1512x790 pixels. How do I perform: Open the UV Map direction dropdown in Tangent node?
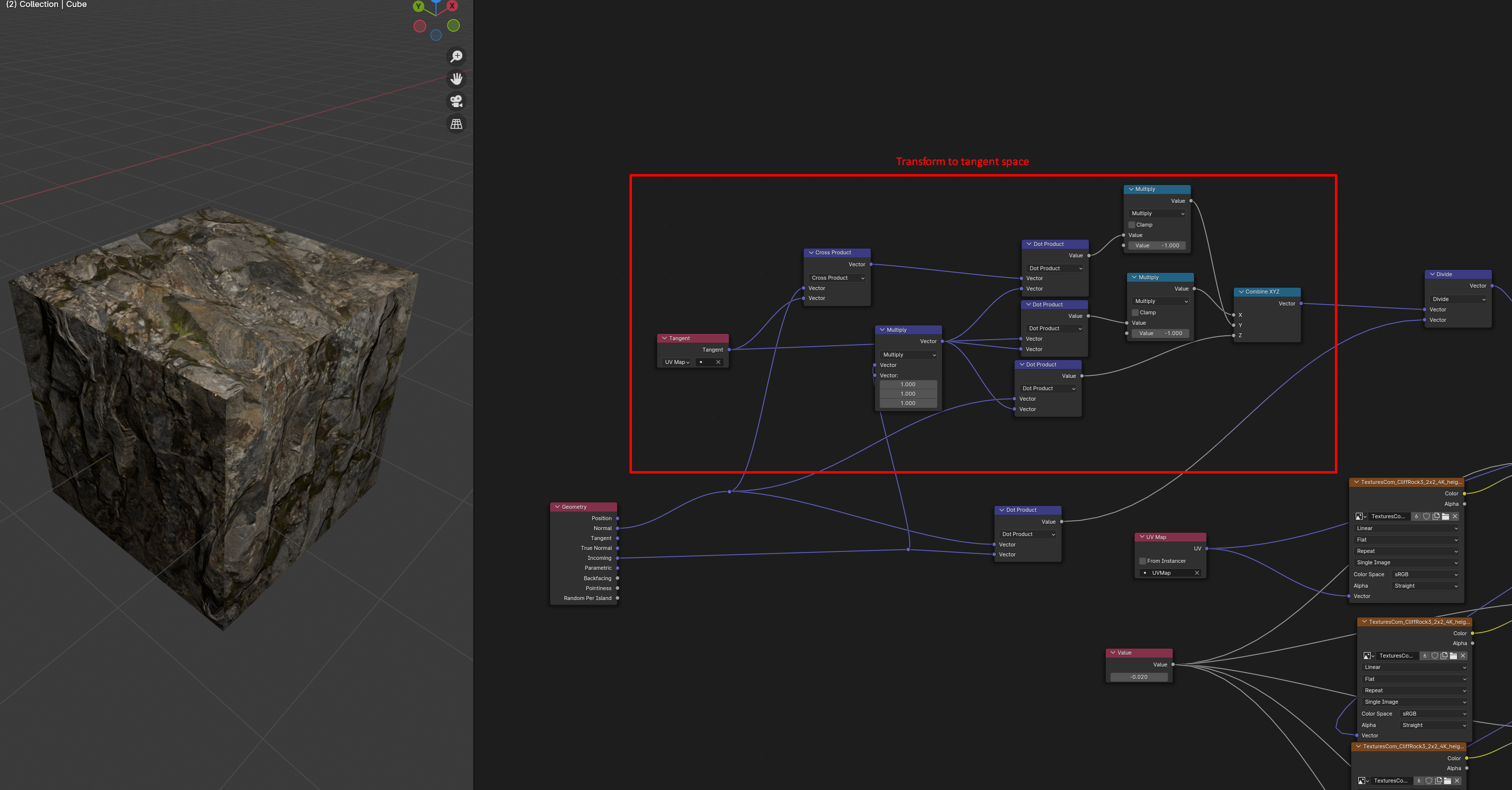click(x=677, y=362)
